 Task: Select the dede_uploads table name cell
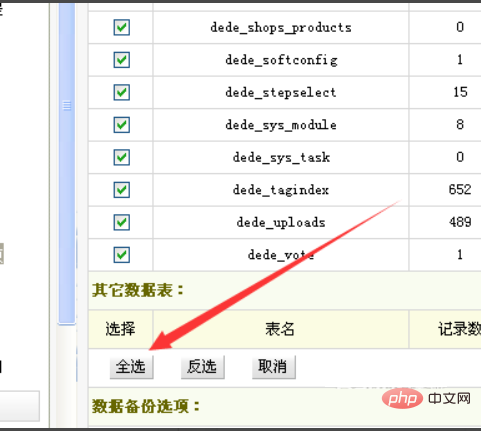[x=281, y=222]
